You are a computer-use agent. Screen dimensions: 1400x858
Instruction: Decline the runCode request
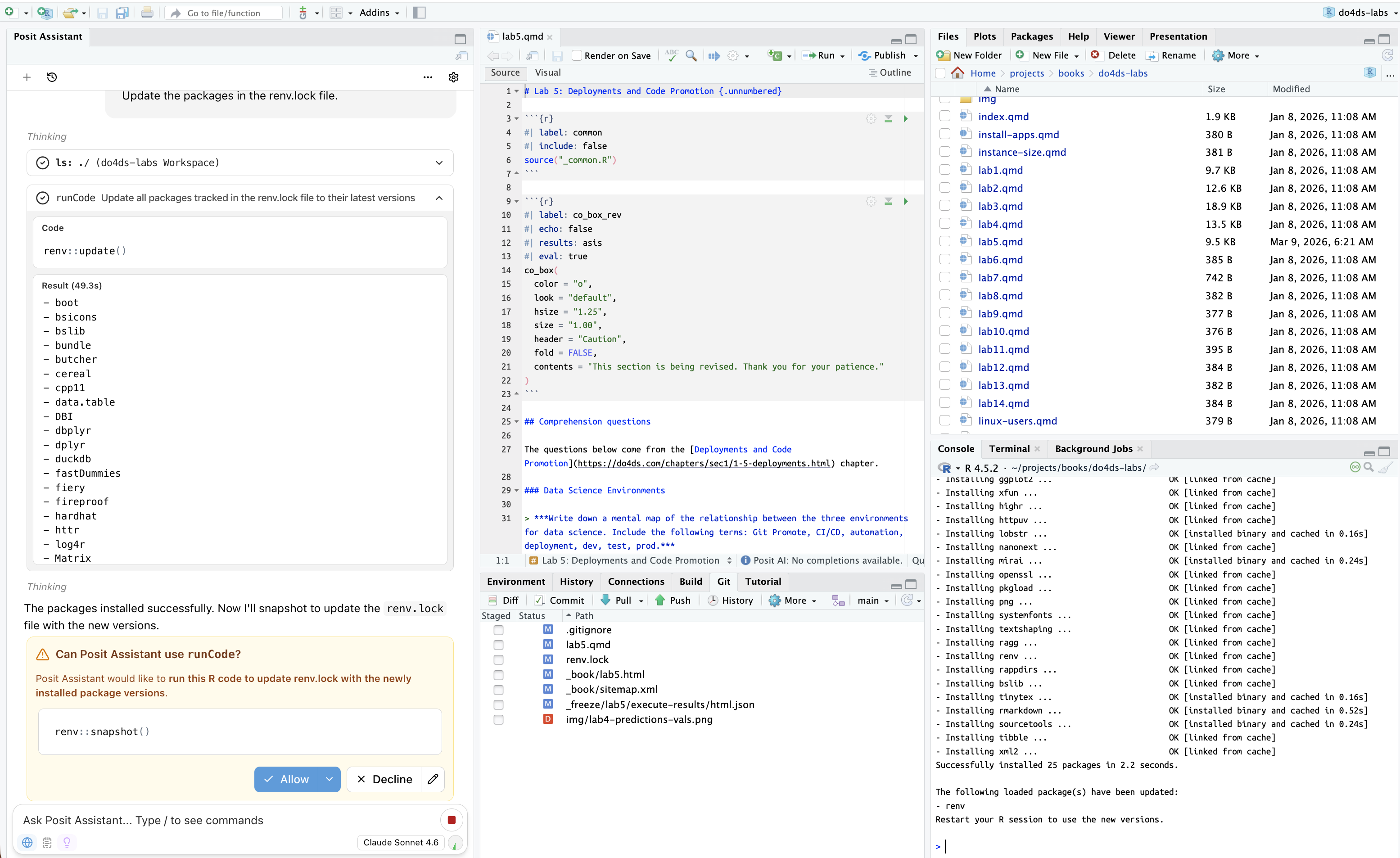point(384,779)
